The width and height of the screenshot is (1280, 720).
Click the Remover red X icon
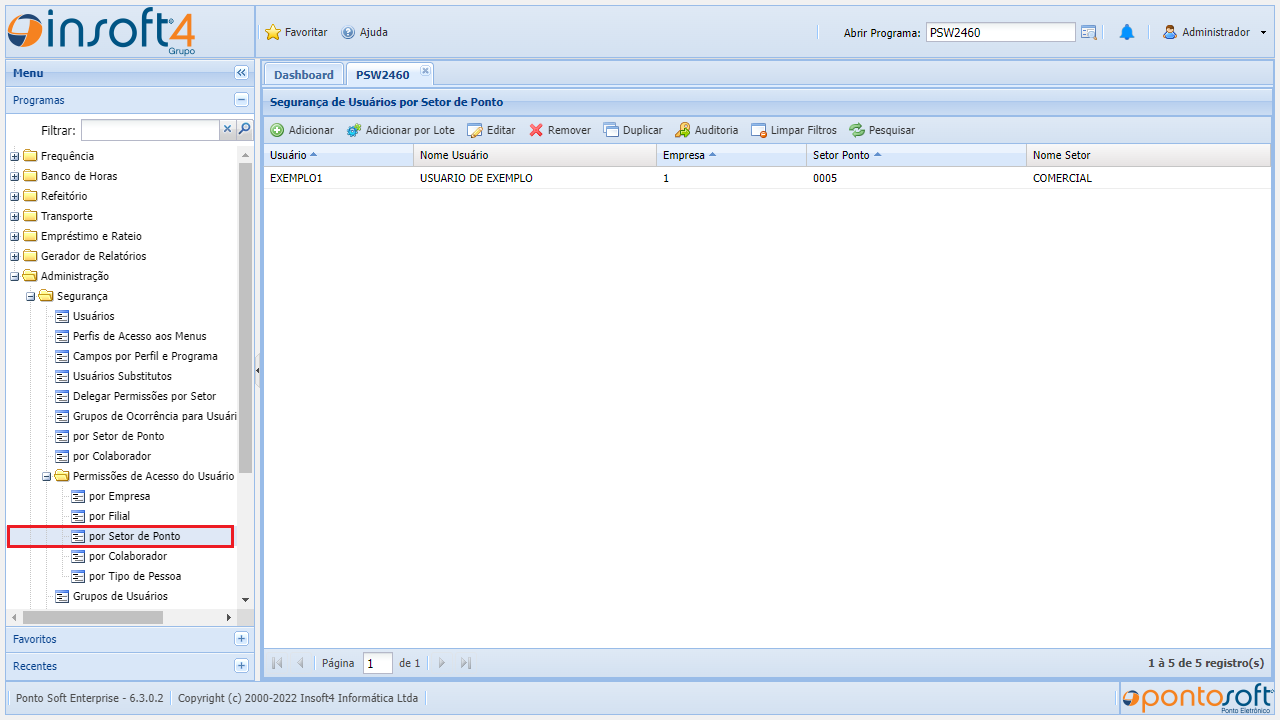(536, 130)
